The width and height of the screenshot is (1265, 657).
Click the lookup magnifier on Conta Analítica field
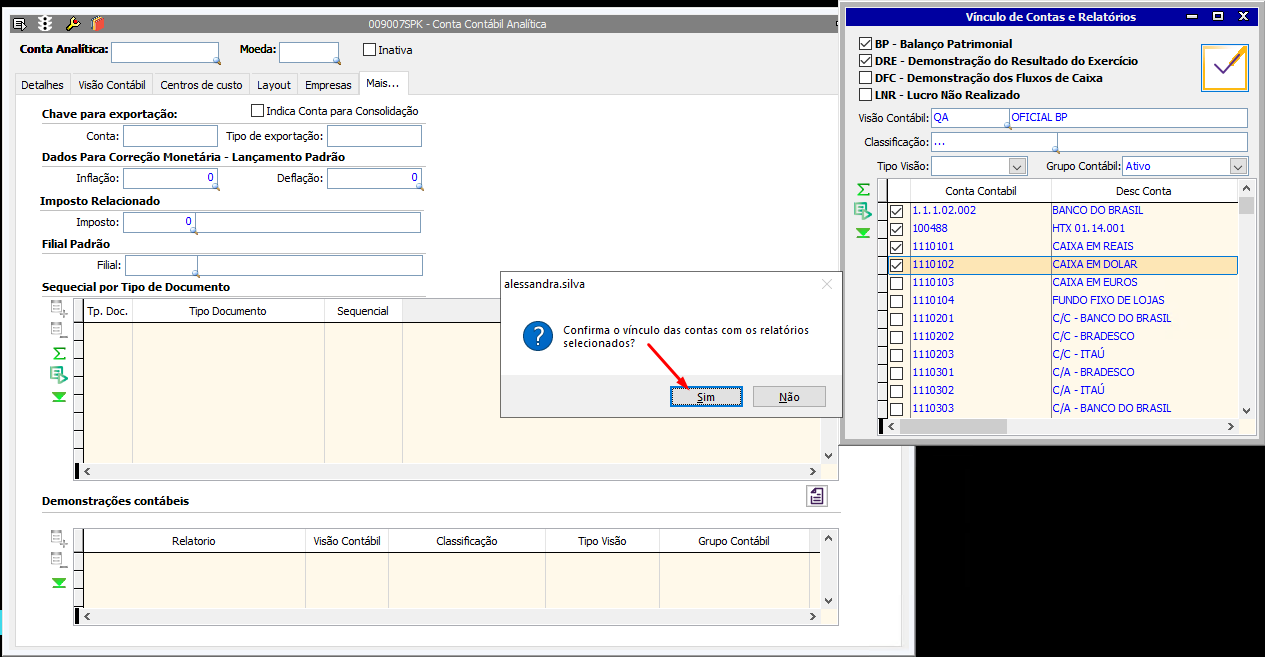click(215, 61)
